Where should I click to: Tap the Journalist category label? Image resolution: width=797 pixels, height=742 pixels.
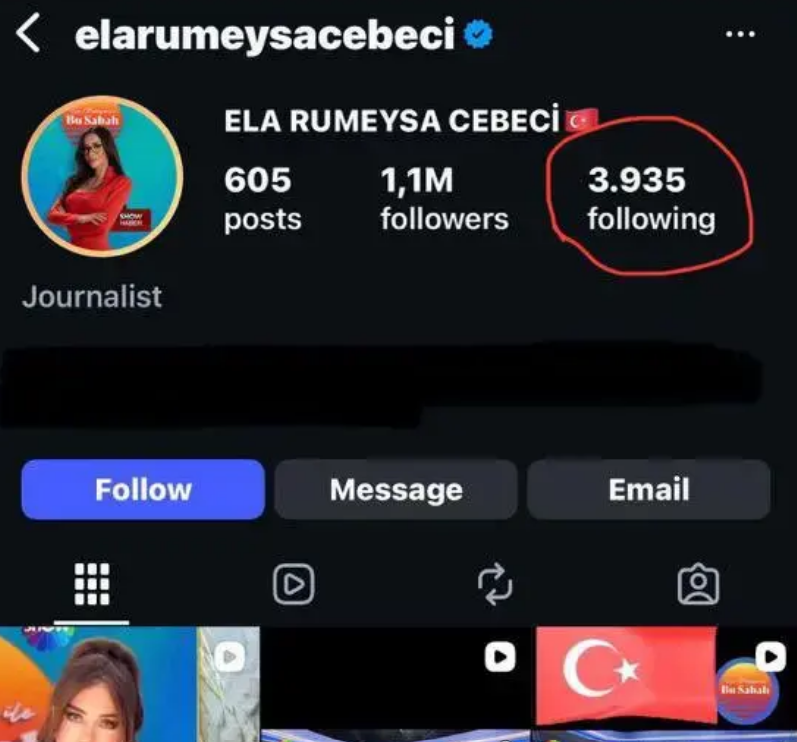pos(92,297)
